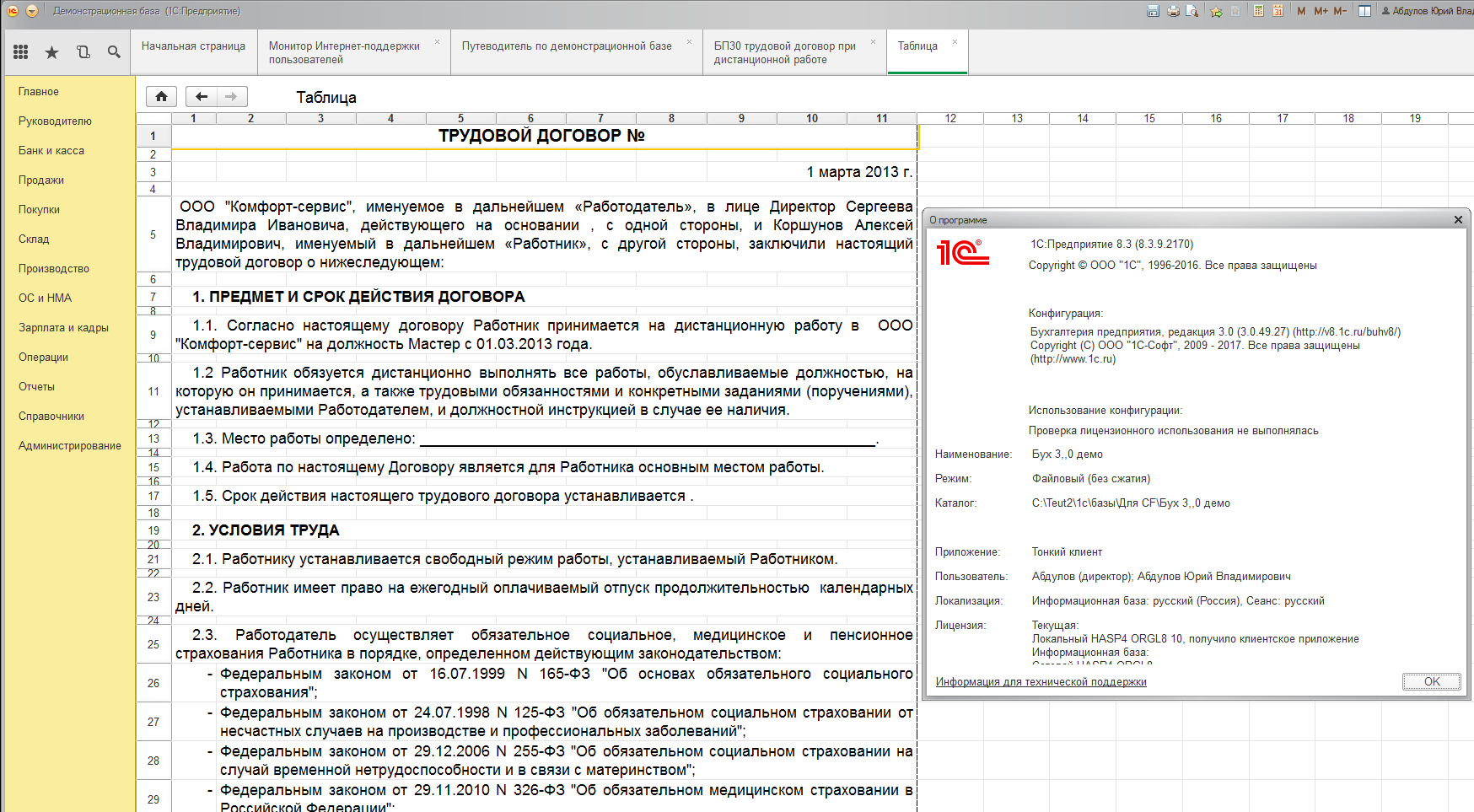1474x812 pixels.
Task: Click user name Абдулов Юрий in the title bar
Action: coord(1427,11)
